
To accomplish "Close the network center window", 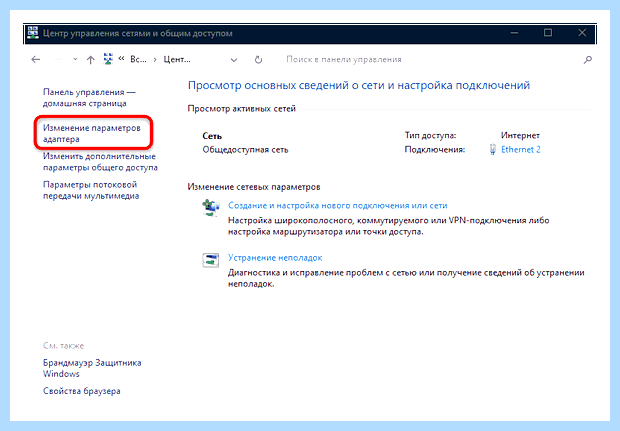I will [582, 33].
